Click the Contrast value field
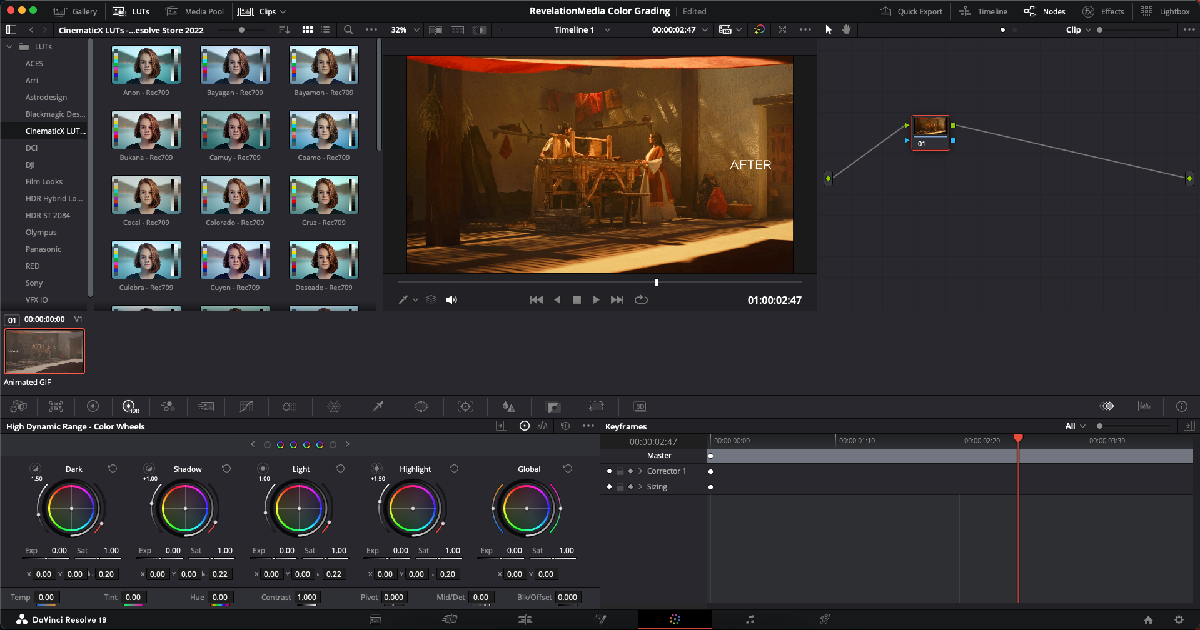The image size is (1200, 630). tap(308, 597)
